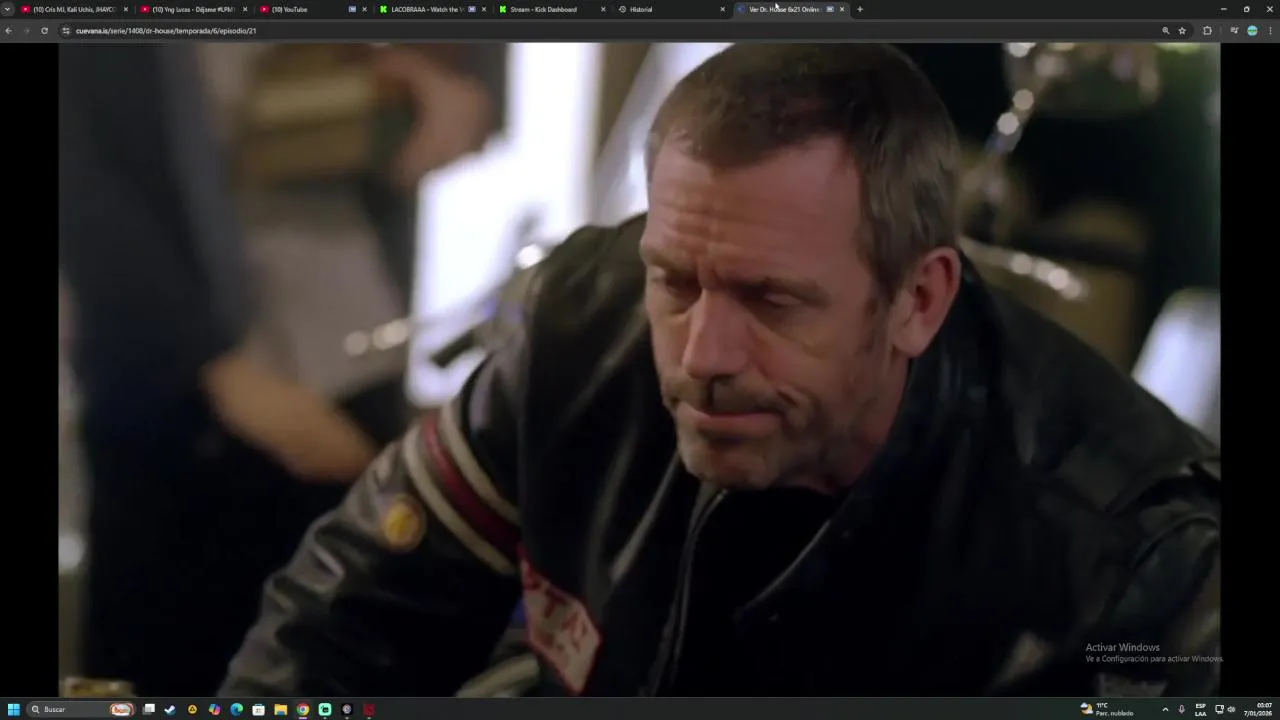This screenshot has width=1280, height=720.
Task: Close the Yng Lucas tab
Action: click(x=245, y=9)
